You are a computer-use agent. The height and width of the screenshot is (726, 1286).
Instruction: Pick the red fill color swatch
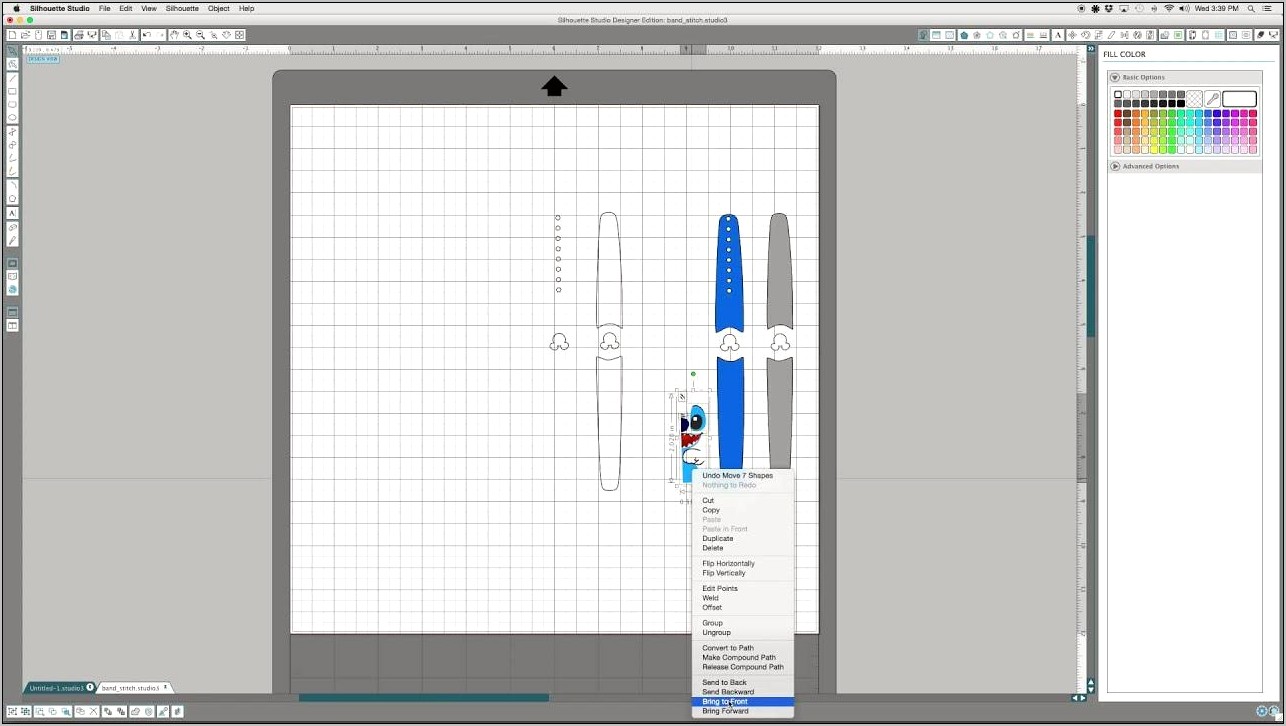[x=1118, y=113]
